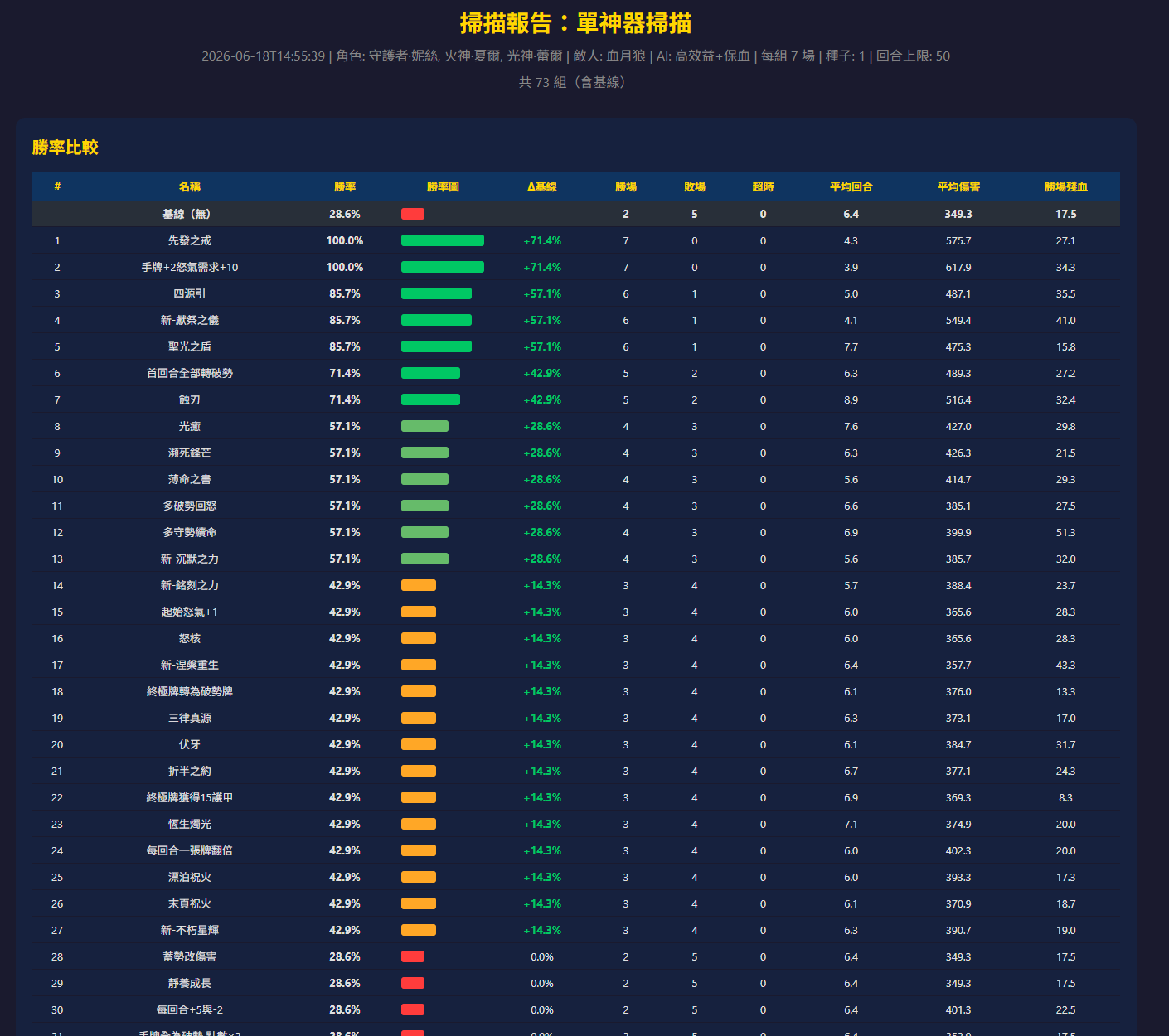This screenshot has height=1036, width=1169.
Task: Select the 首回合全部轉破勢 entry
Action: pos(190,373)
